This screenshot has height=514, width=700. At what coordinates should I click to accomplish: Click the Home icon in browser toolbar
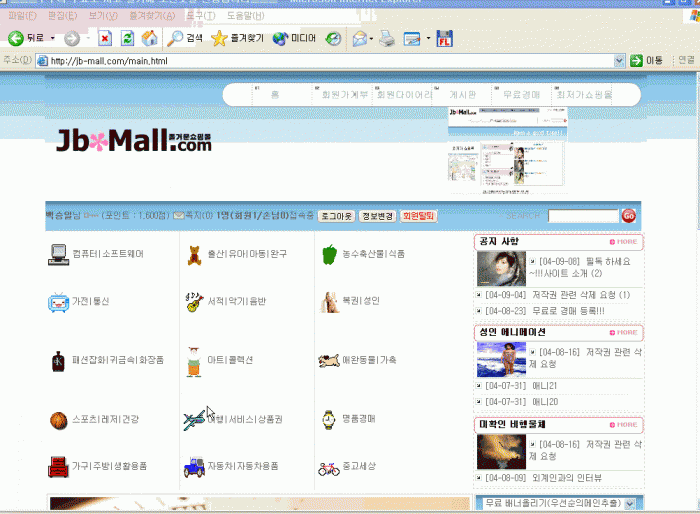(x=149, y=39)
